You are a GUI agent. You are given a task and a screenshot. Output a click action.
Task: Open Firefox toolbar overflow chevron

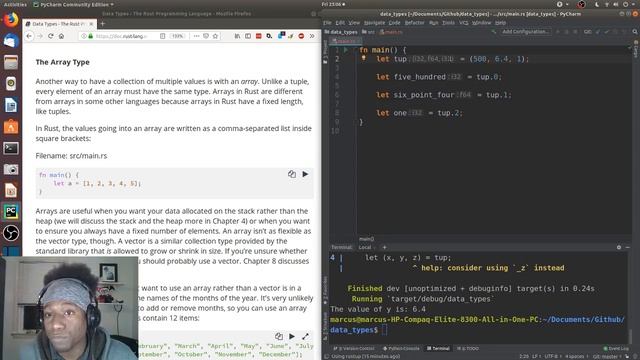click(x=312, y=36)
